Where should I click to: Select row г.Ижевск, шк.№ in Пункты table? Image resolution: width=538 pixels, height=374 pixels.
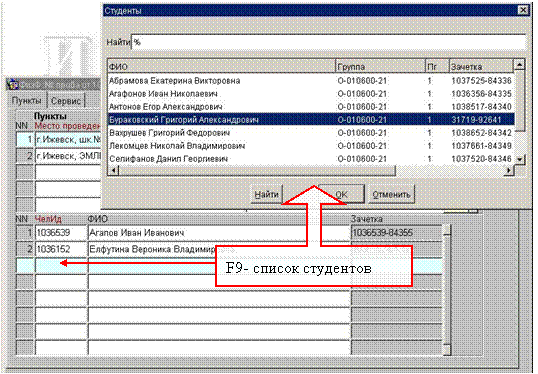(68, 140)
